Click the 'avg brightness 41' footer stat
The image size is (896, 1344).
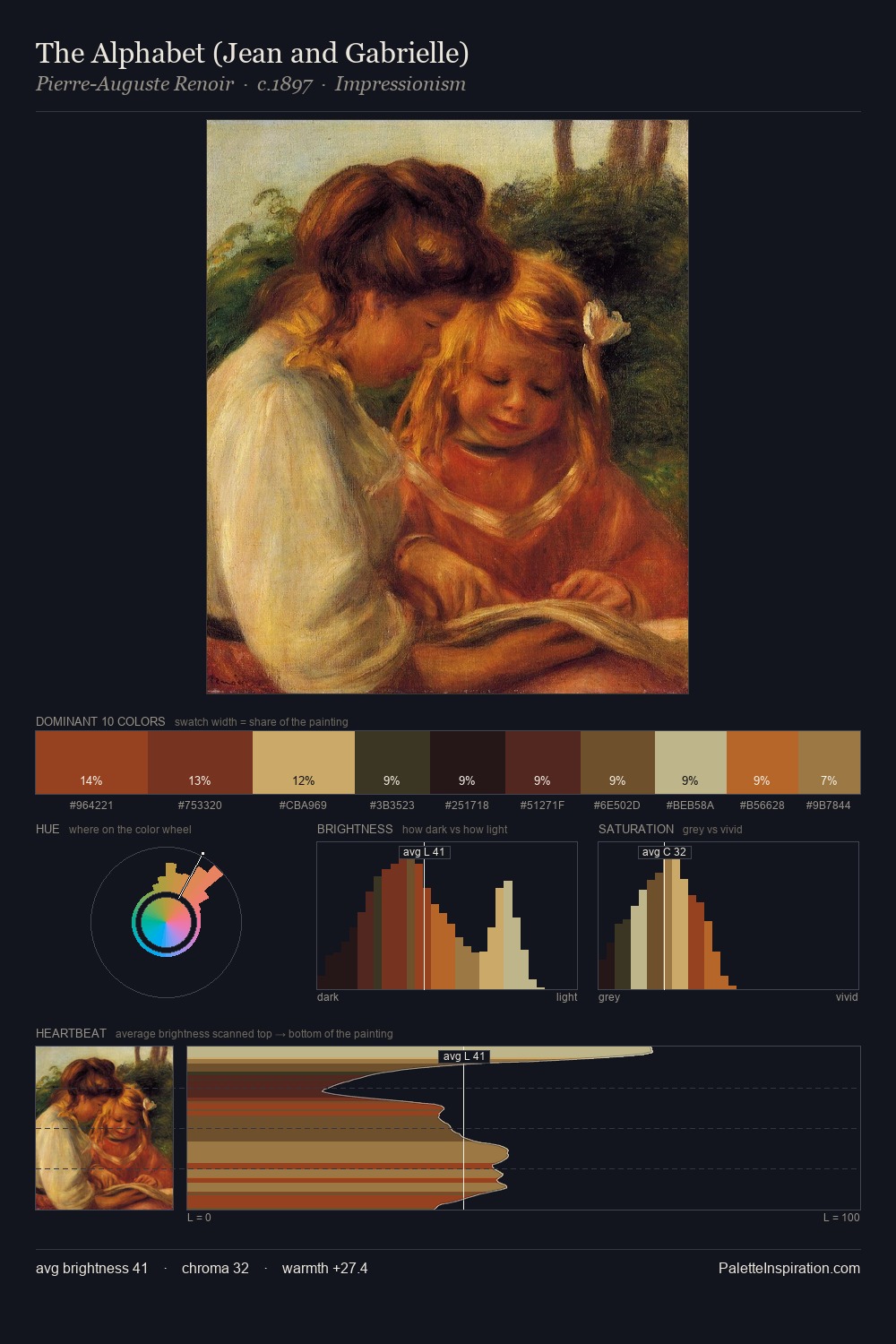tap(91, 1268)
